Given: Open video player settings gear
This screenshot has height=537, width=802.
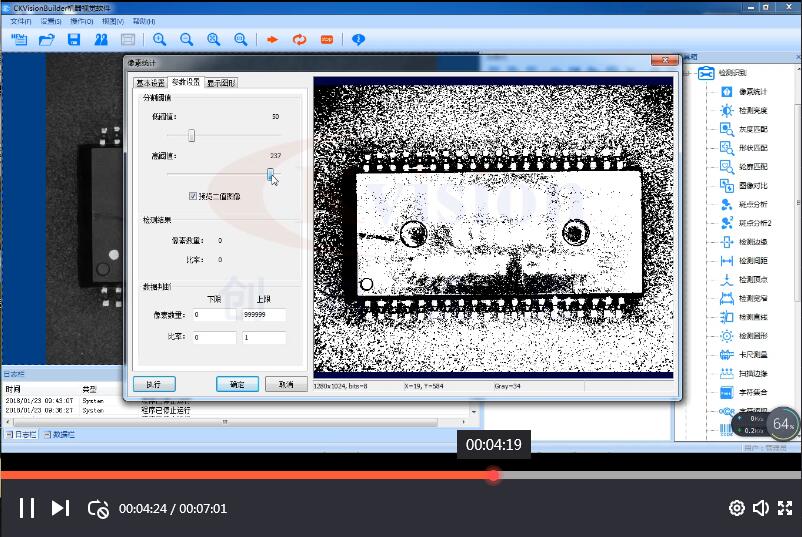Looking at the screenshot, I should click(x=737, y=508).
